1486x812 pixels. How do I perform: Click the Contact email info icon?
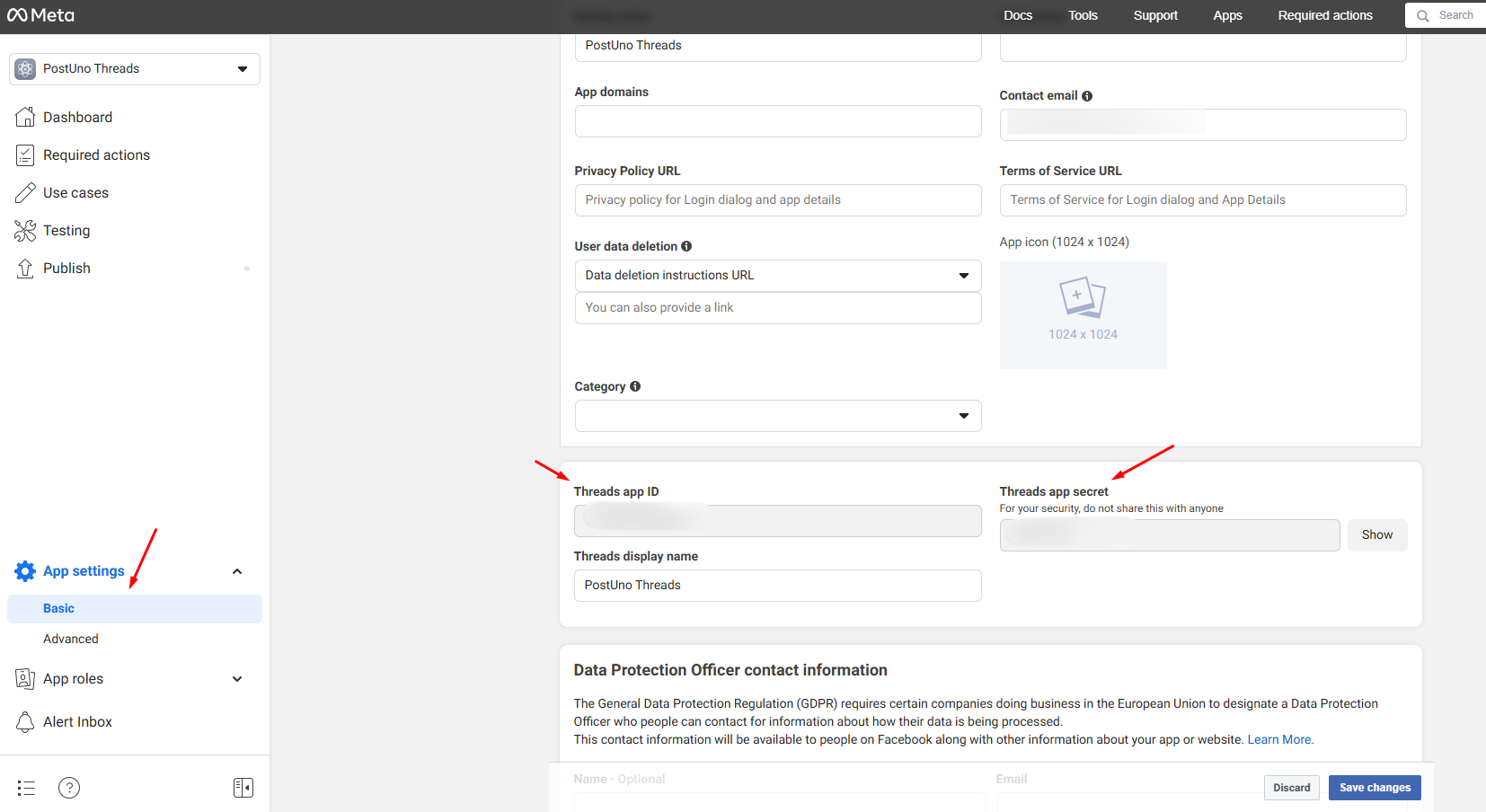coord(1087,96)
